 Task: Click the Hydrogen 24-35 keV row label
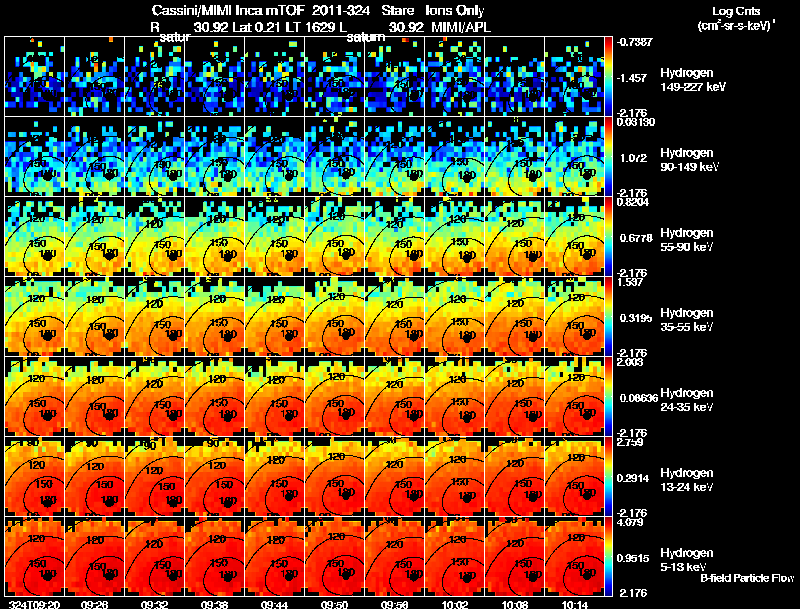[687, 400]
